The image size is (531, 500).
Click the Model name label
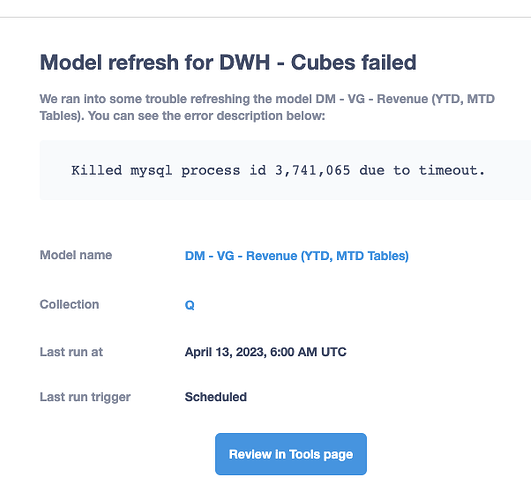point(76,255)
